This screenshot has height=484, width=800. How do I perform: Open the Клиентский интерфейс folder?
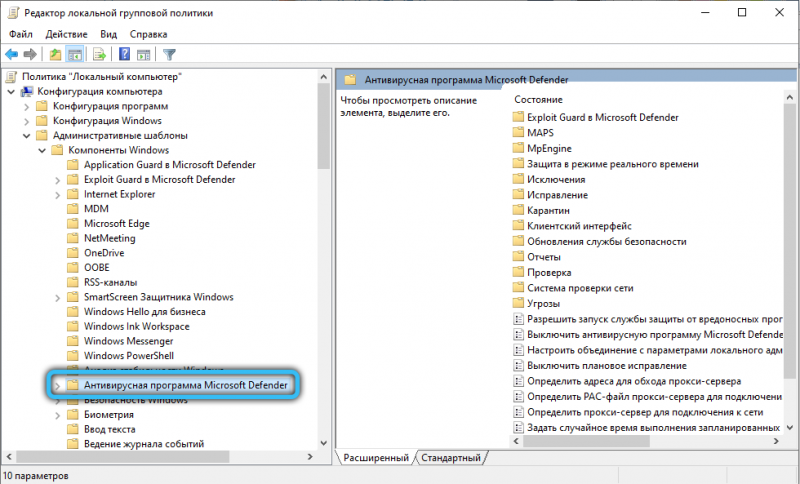coord(579,226)
